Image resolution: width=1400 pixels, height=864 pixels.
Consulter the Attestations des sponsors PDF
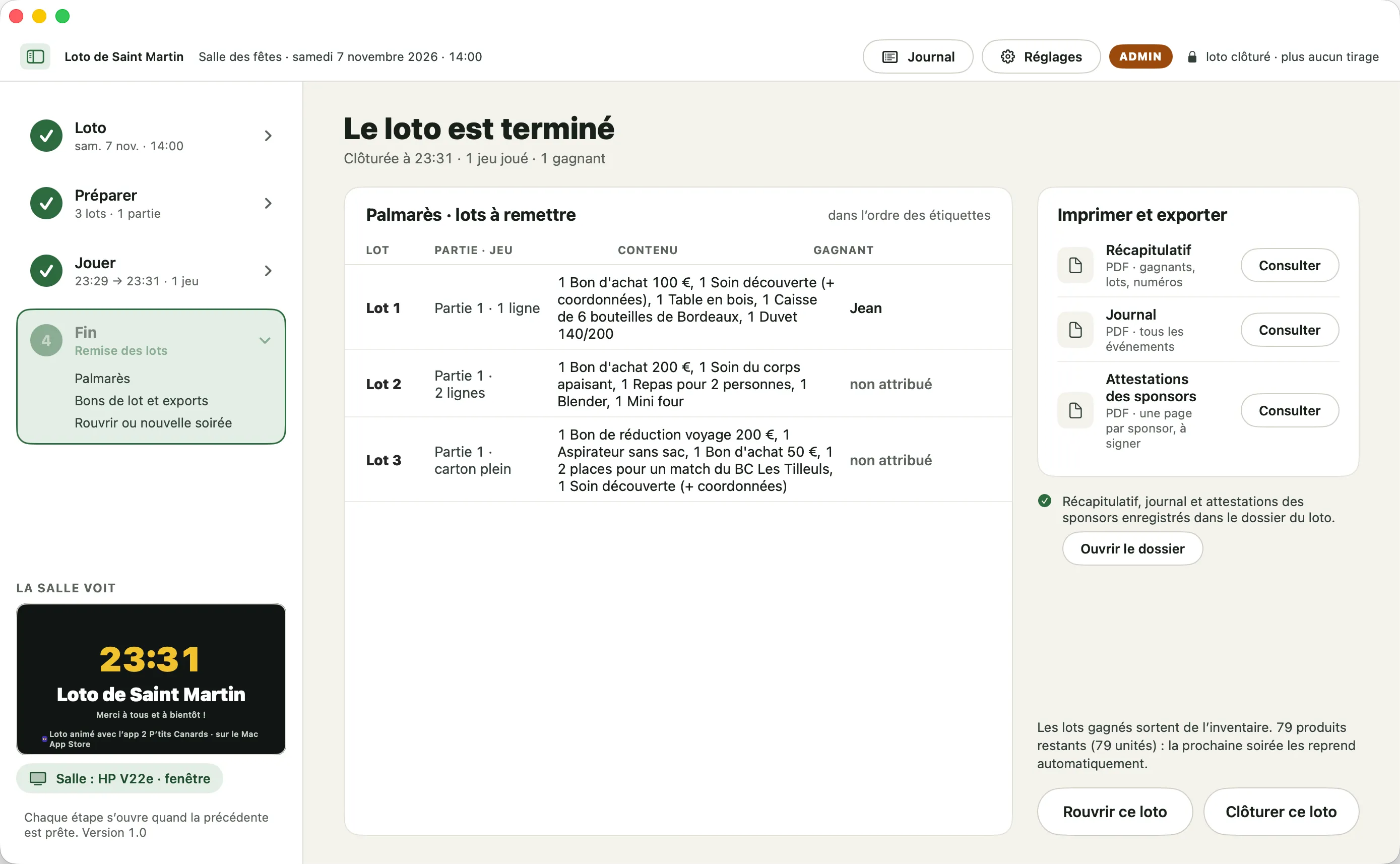coord(1289,410)
